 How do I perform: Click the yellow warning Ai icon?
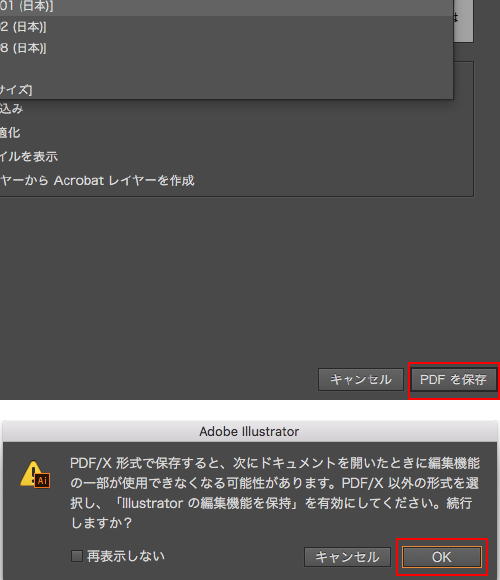(x=35, y=475)
